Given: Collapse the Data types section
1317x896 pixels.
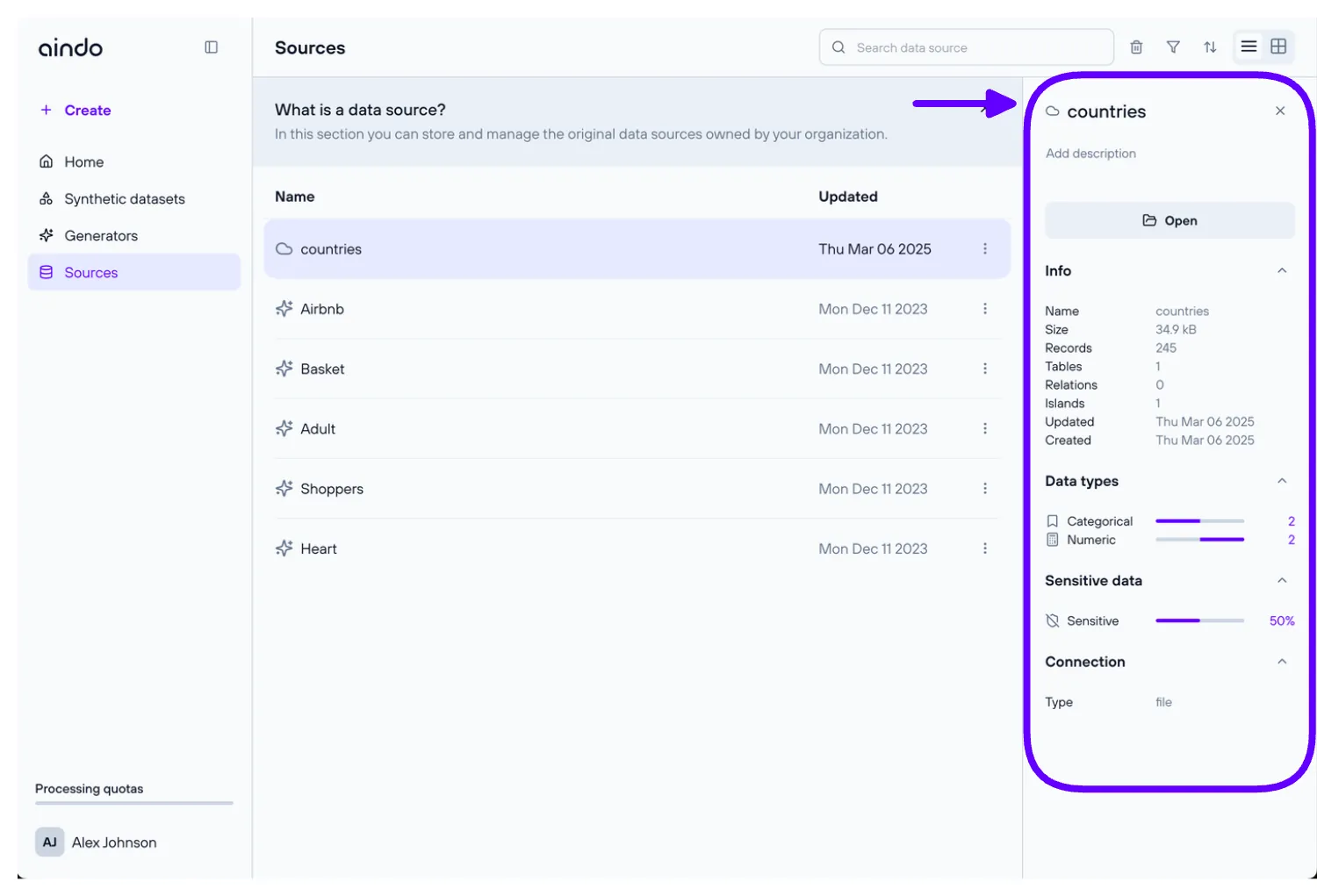Looking at the screenshot, I should tap(1282, 481).
